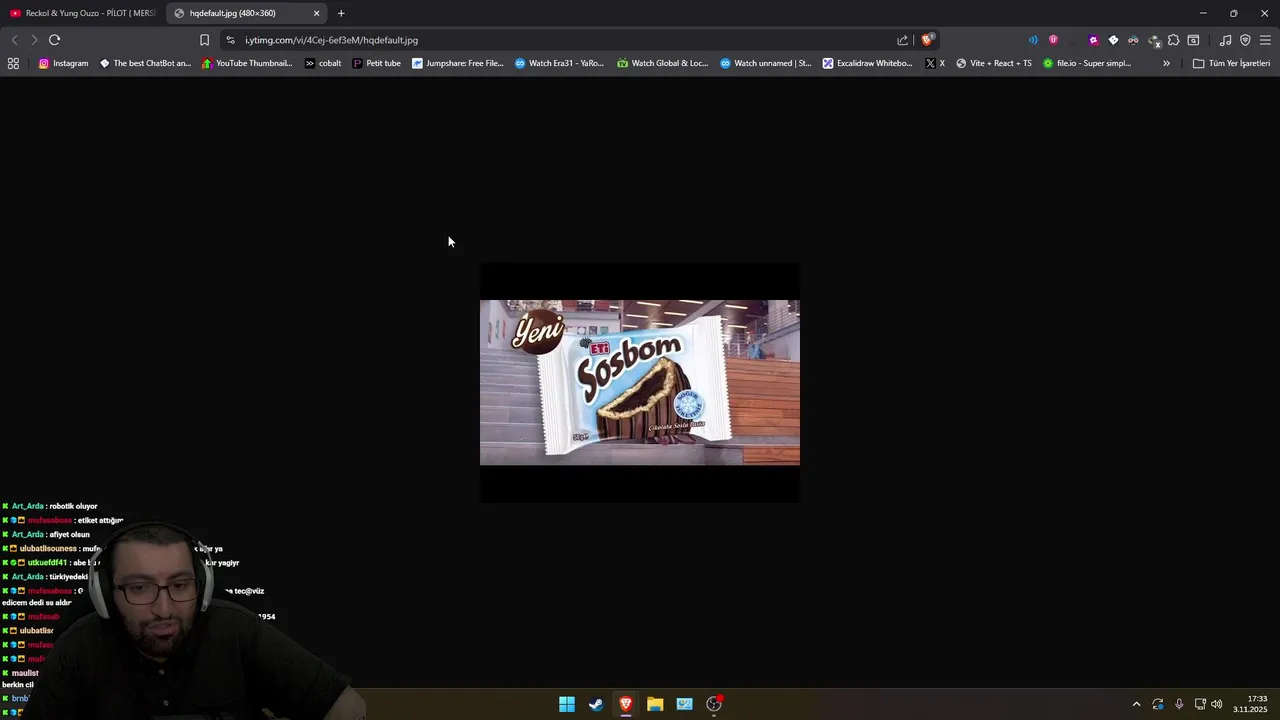The width and height of the screenshot is (1280, 720).
Task: Open Steam from taskbar
Action: tap(596, 704)
